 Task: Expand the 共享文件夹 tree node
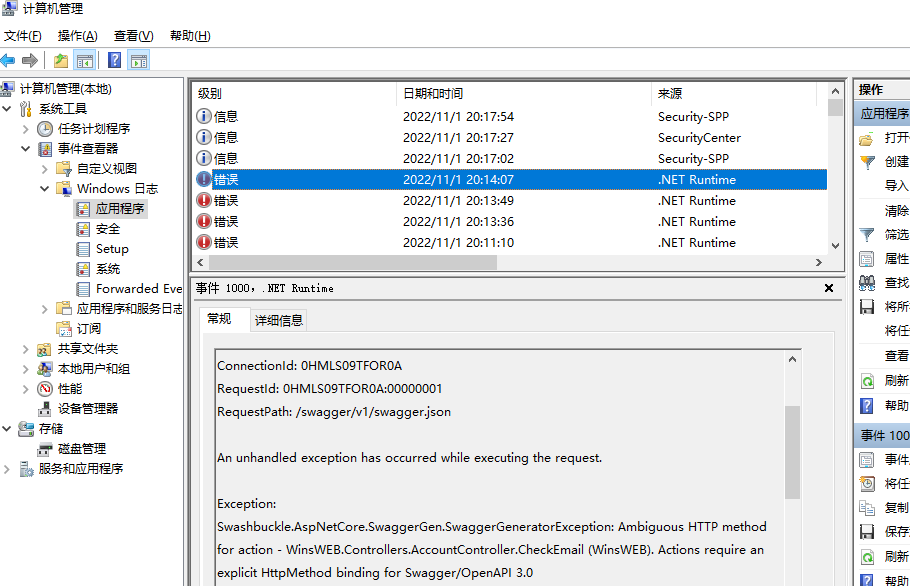[26, 349]
